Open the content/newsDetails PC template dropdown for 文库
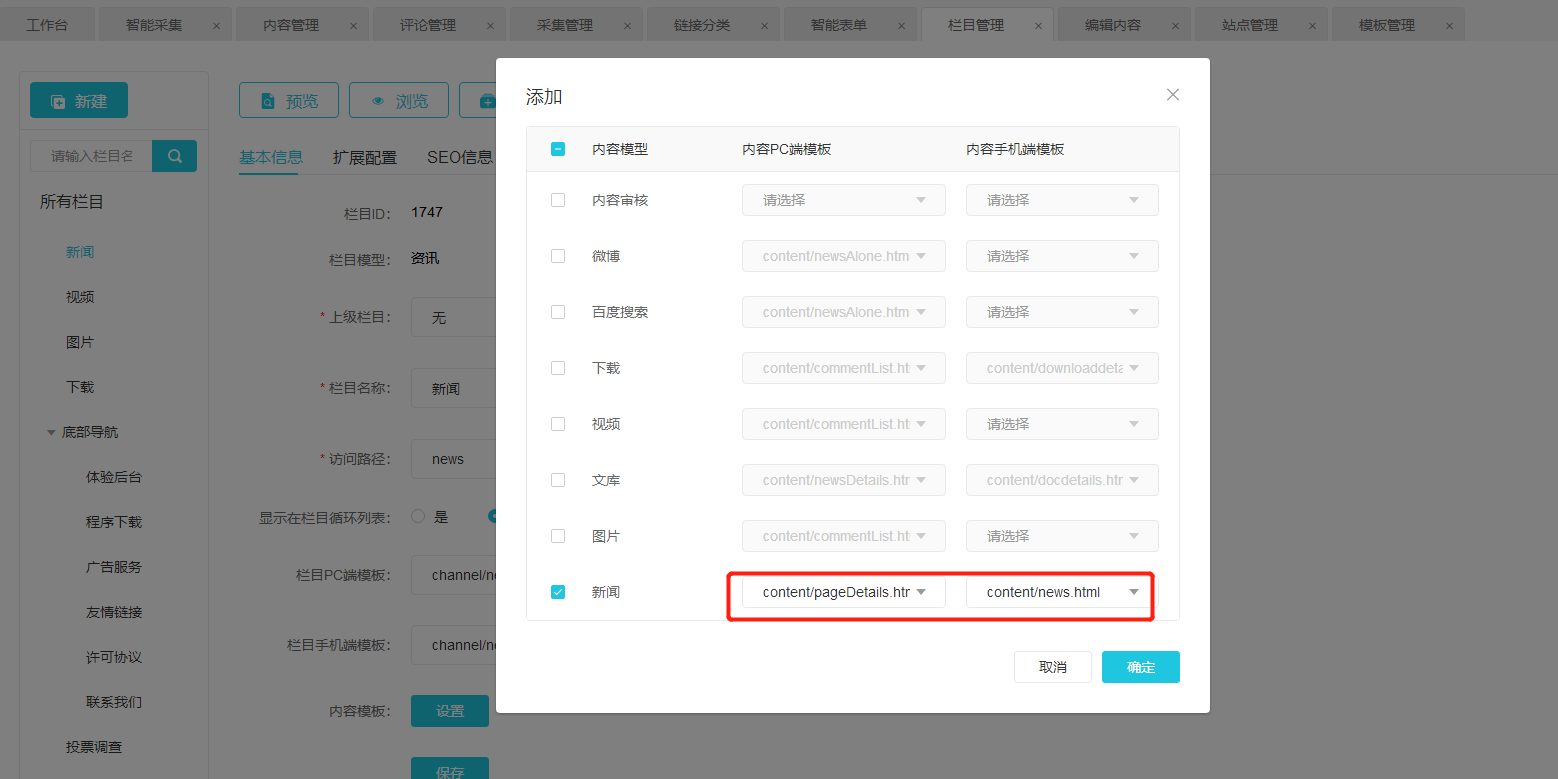The image size is (1558, 779). click(x=844, y=480)
